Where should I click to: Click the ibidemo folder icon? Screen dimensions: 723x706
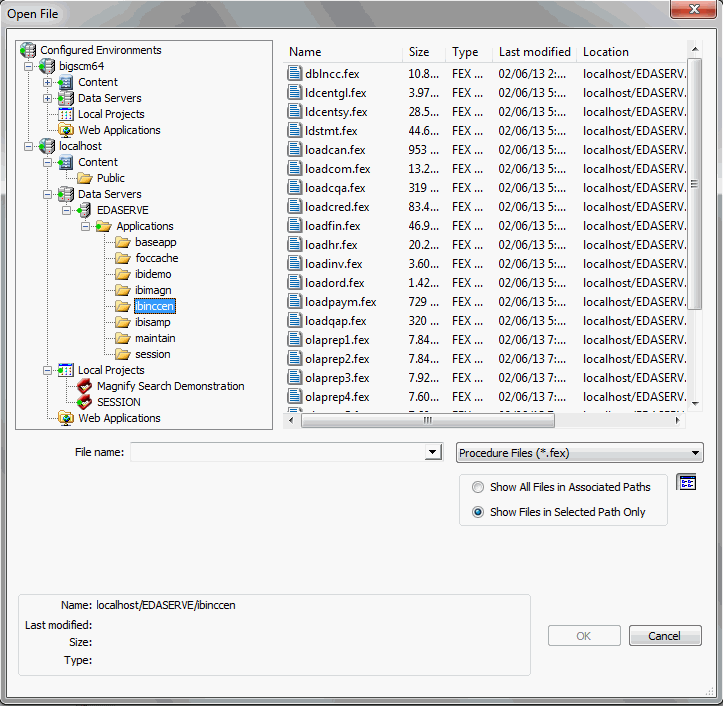click(123, 274)
